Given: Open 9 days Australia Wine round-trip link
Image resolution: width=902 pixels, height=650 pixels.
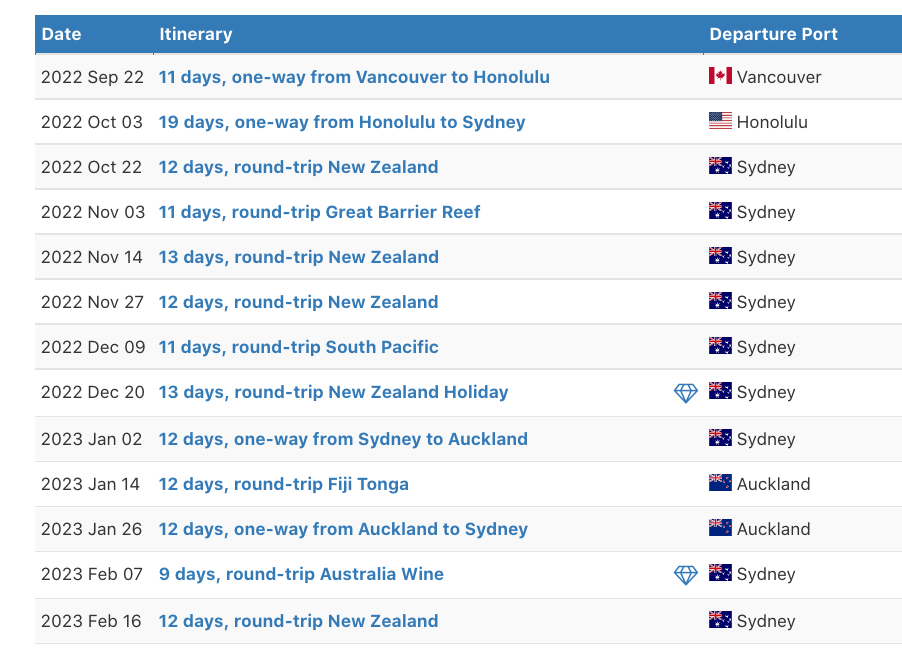Looking at the screenshot, I should click(x=301, y=574).
